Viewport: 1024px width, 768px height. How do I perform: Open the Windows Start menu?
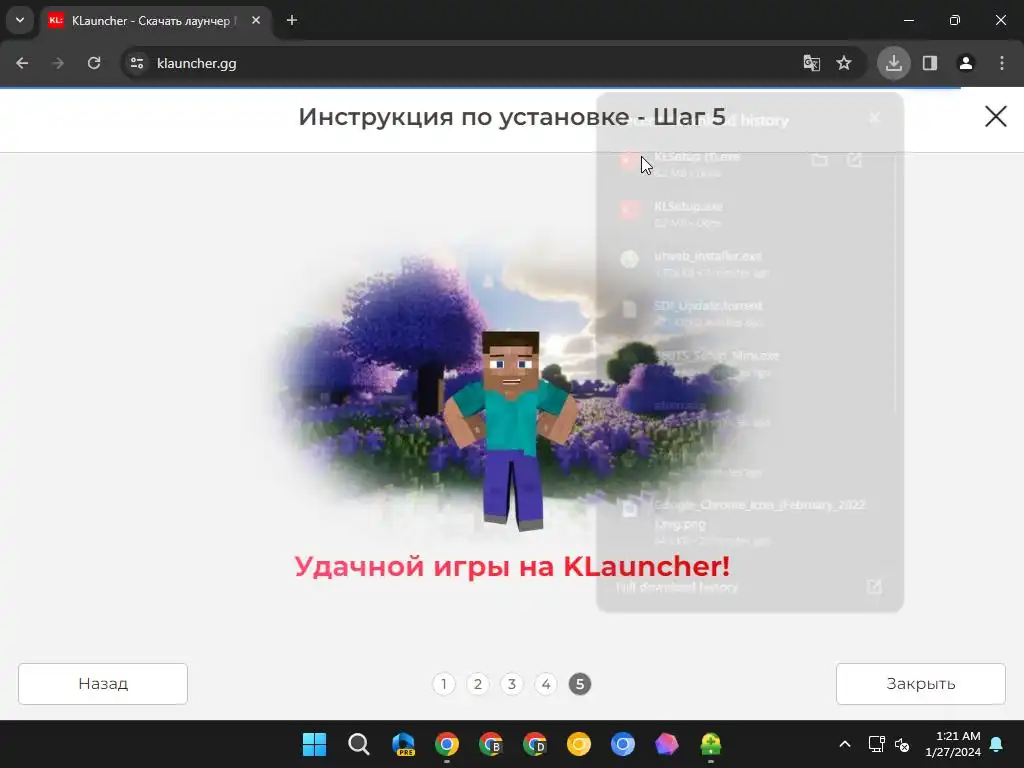click(x=314, y=744)
